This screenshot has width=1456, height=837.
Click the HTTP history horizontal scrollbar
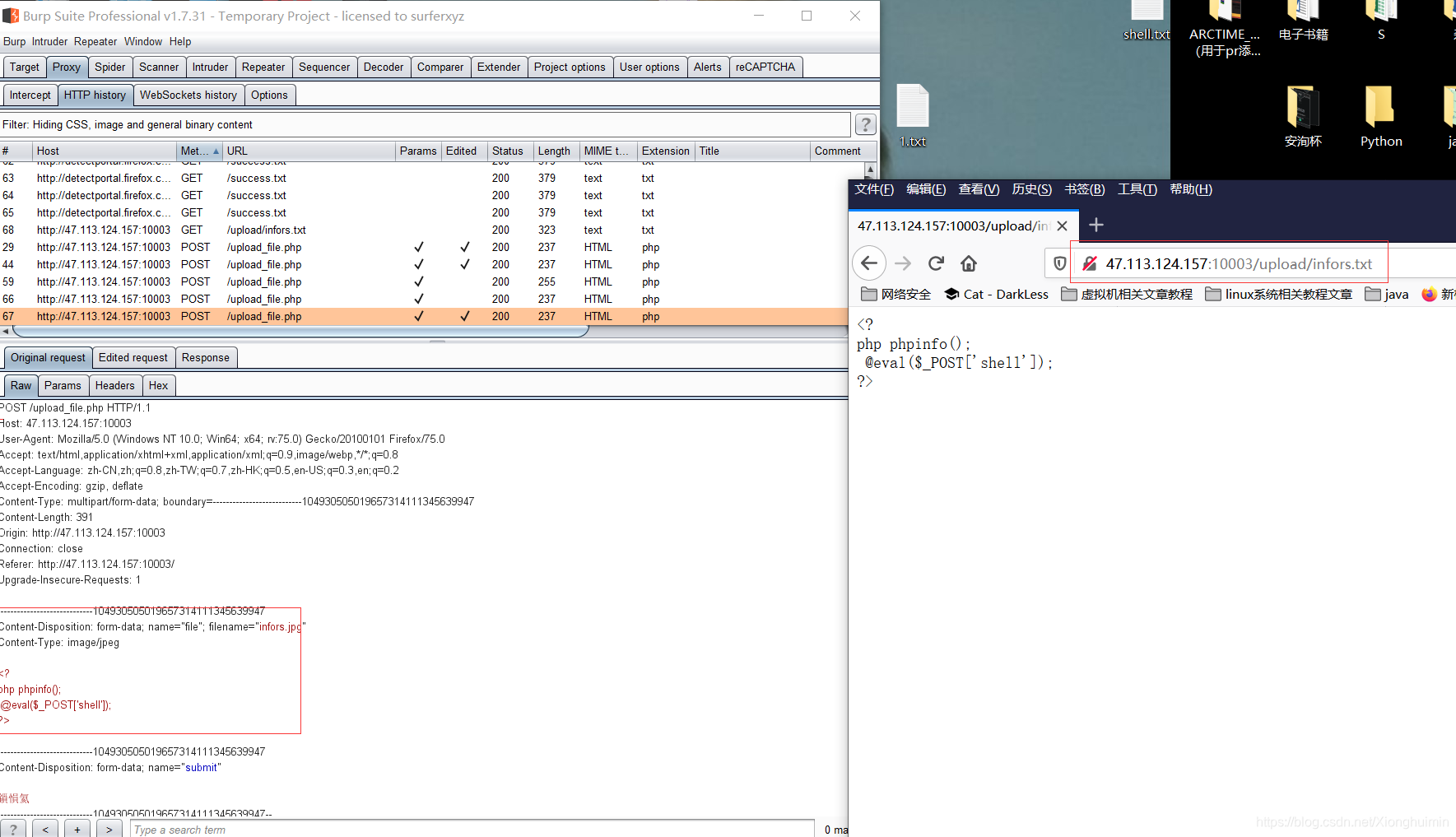tap(300, 331)
